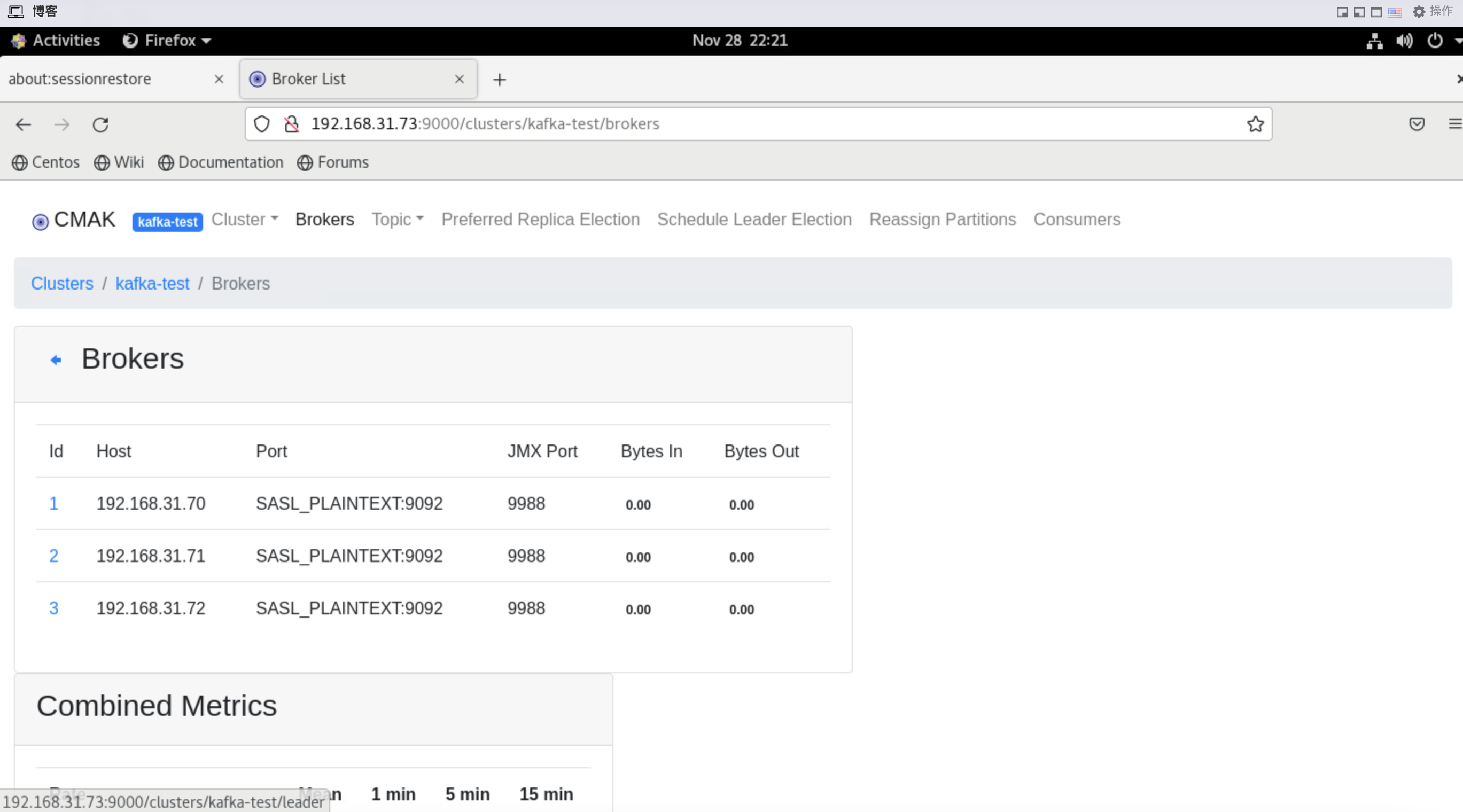Open new tab with the plus icon

(499, 80)
